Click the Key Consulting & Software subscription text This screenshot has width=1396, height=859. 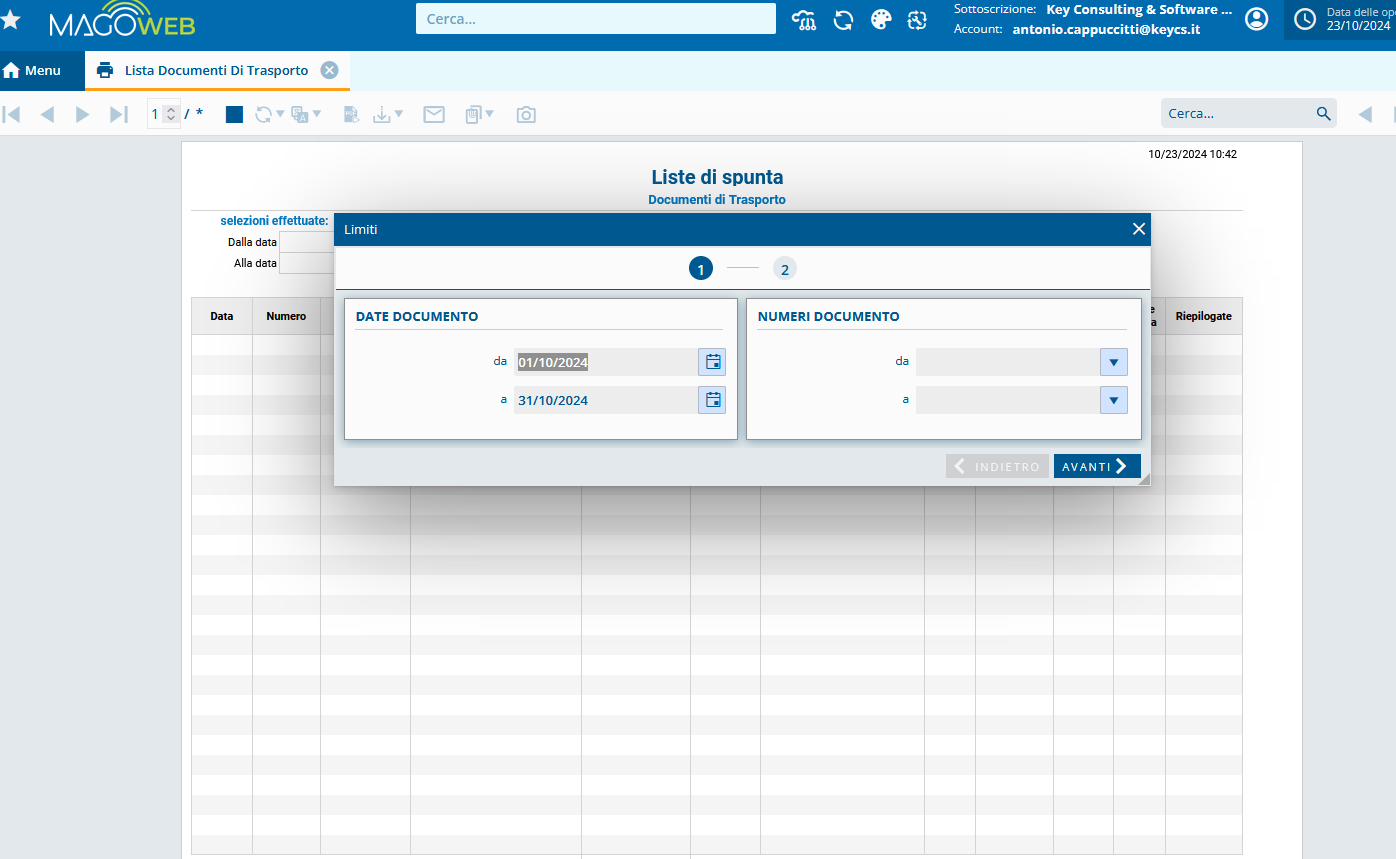(x=1139, y=9)
